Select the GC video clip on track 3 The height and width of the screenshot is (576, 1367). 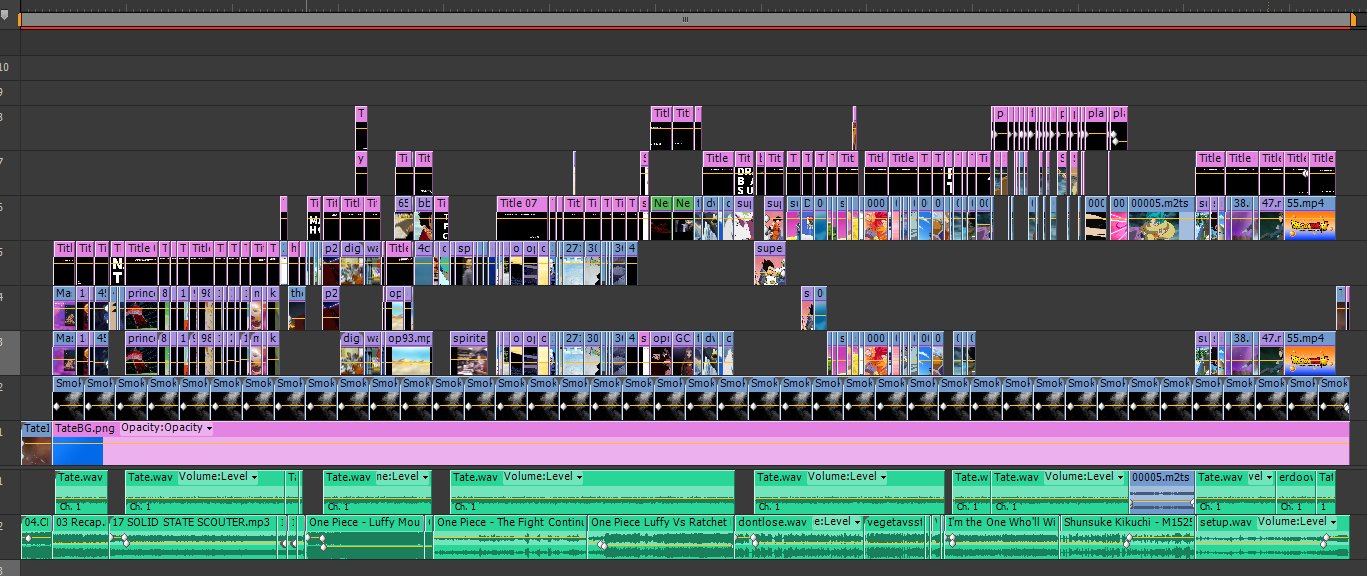(x=683, y=351)
